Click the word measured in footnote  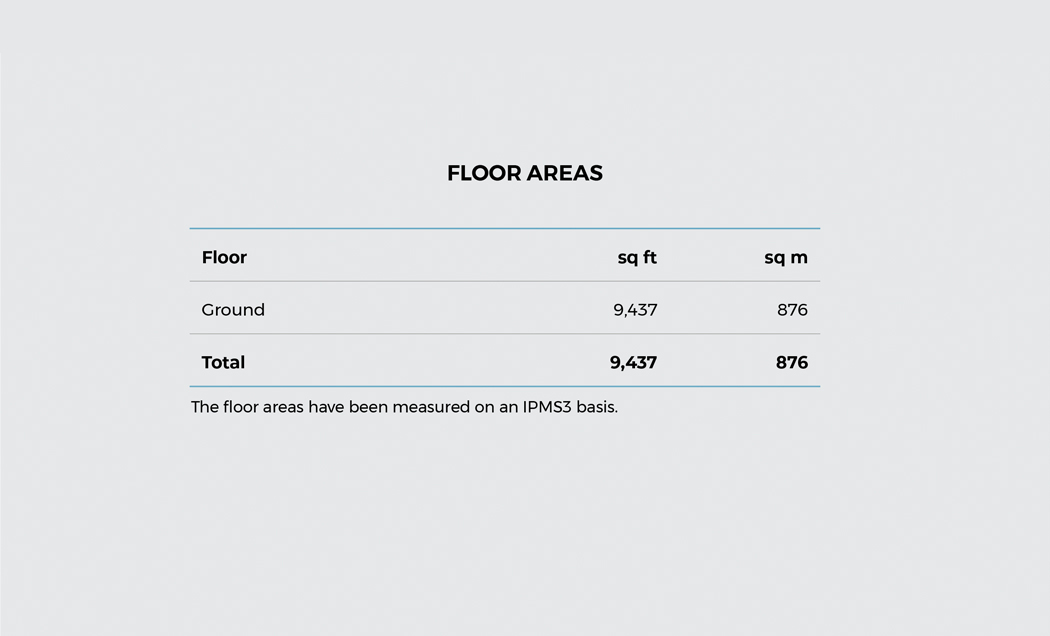pyautogui.click(x=431, y=407)
